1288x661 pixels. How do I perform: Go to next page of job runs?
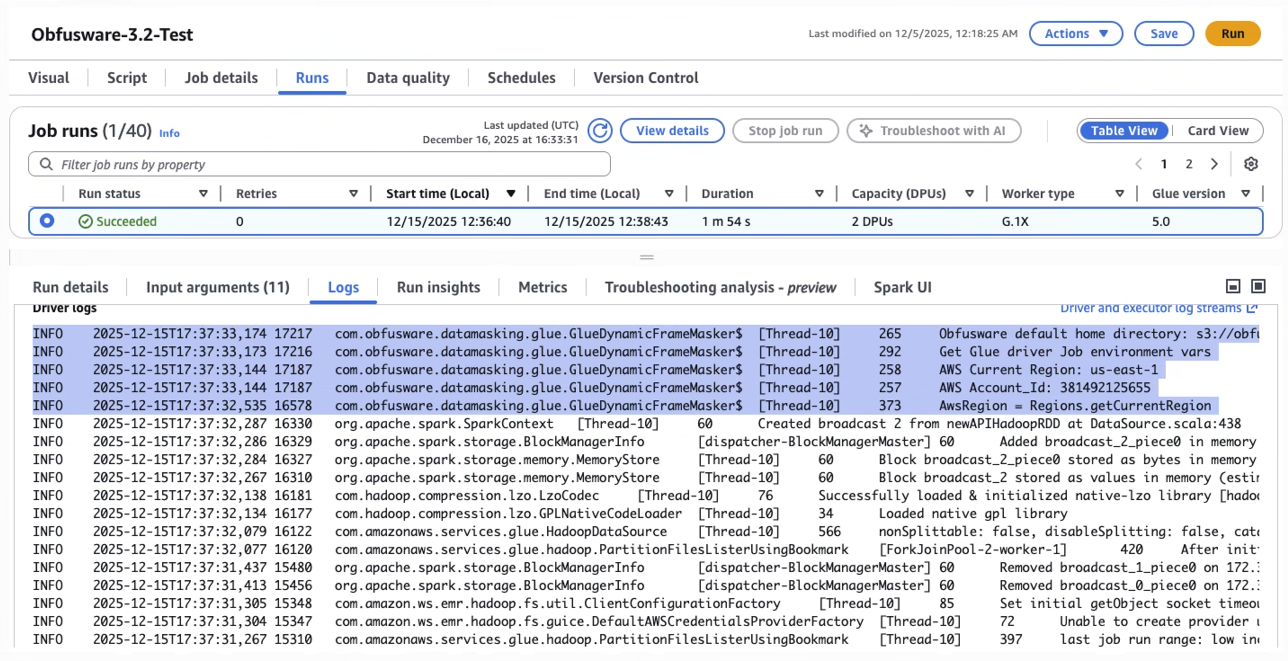coord(1214,164)
